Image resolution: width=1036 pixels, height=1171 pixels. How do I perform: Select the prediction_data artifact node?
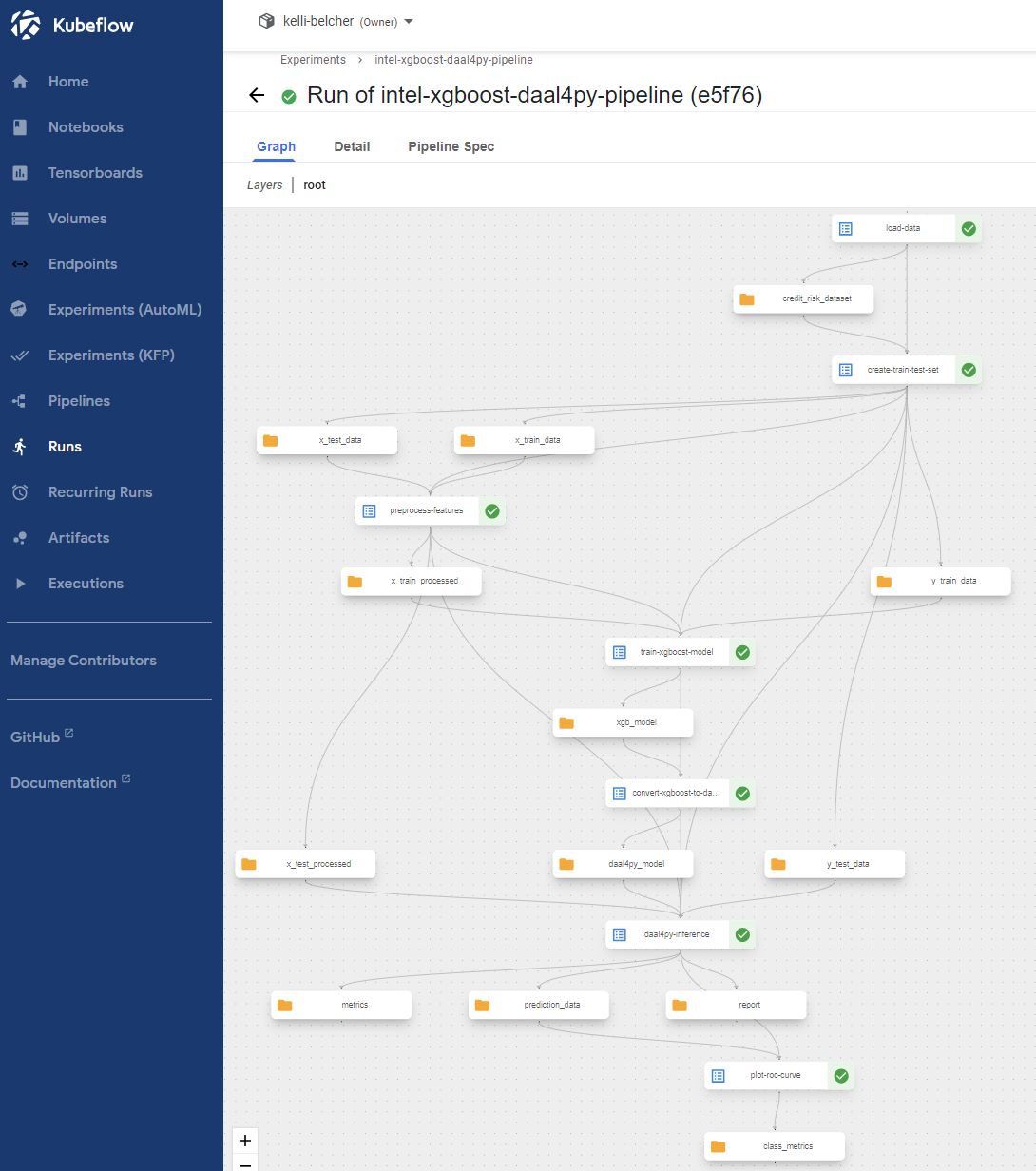click(x=539, y=1005)
